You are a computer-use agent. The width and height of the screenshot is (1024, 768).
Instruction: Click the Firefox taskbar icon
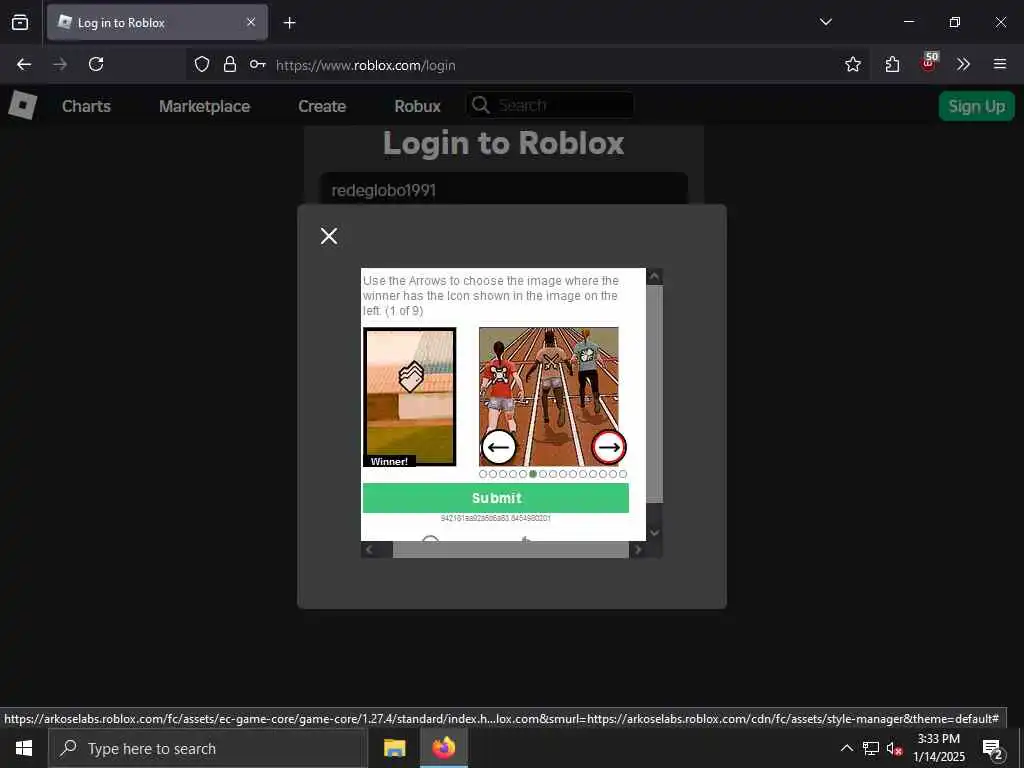(443, 748)
